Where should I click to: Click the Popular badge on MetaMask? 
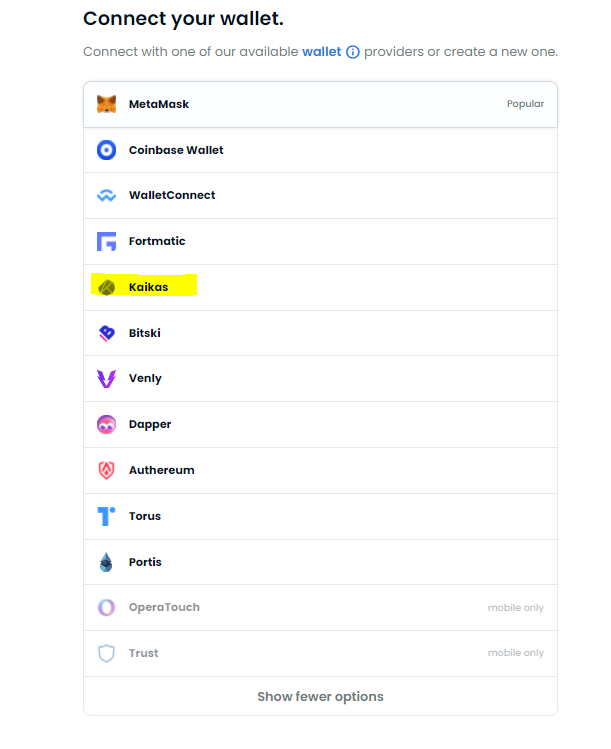pos(525,104)
